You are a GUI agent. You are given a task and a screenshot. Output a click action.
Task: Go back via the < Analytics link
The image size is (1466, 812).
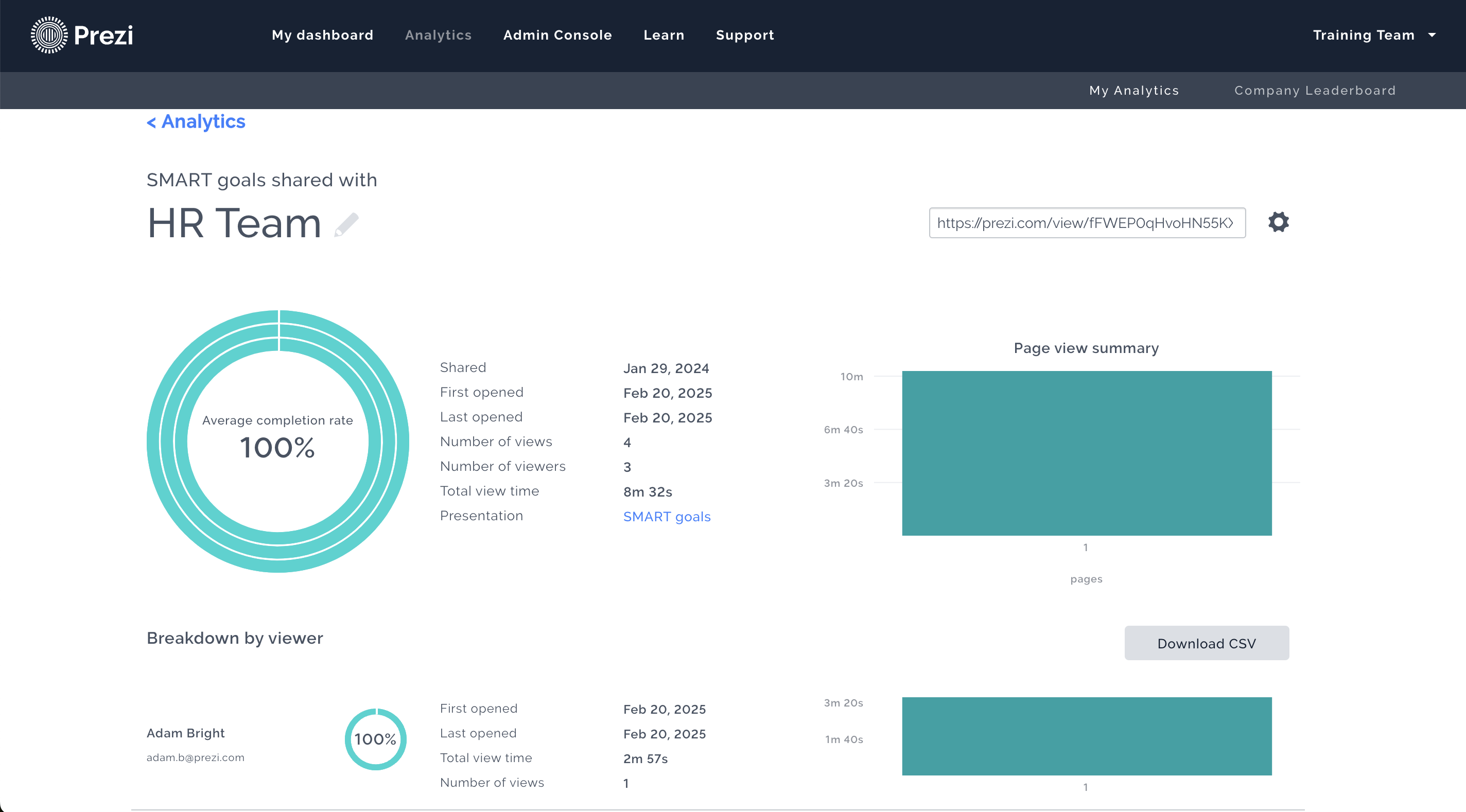click(196, 122)
